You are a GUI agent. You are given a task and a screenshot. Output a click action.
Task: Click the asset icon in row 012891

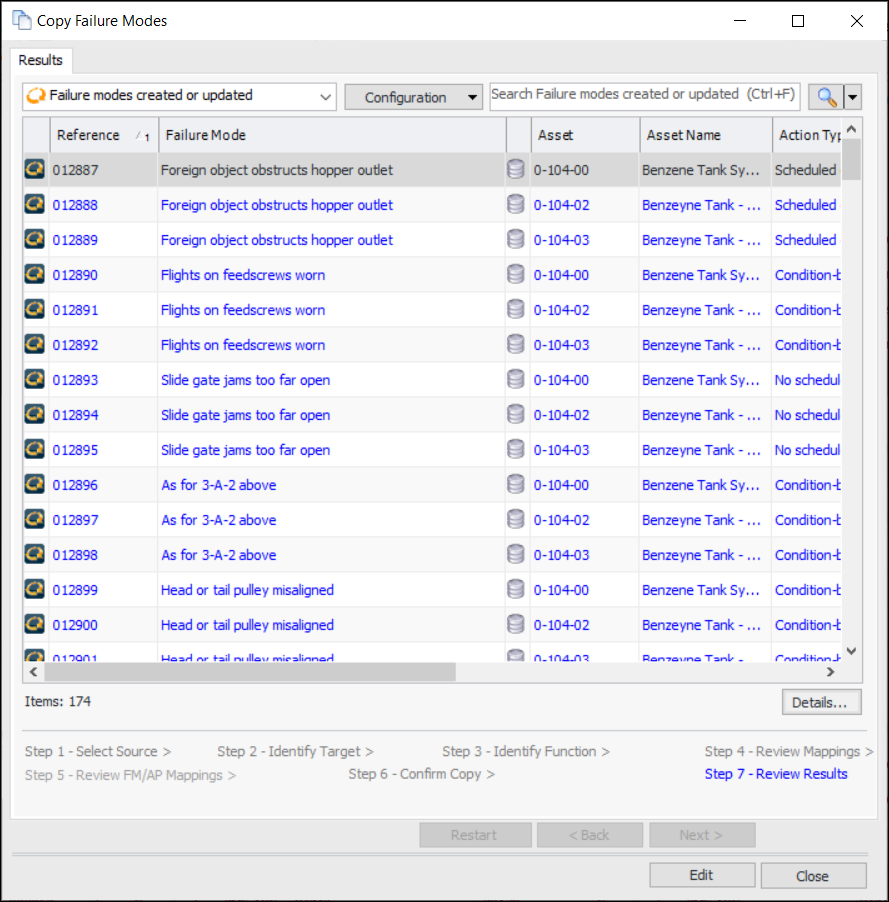516,310
